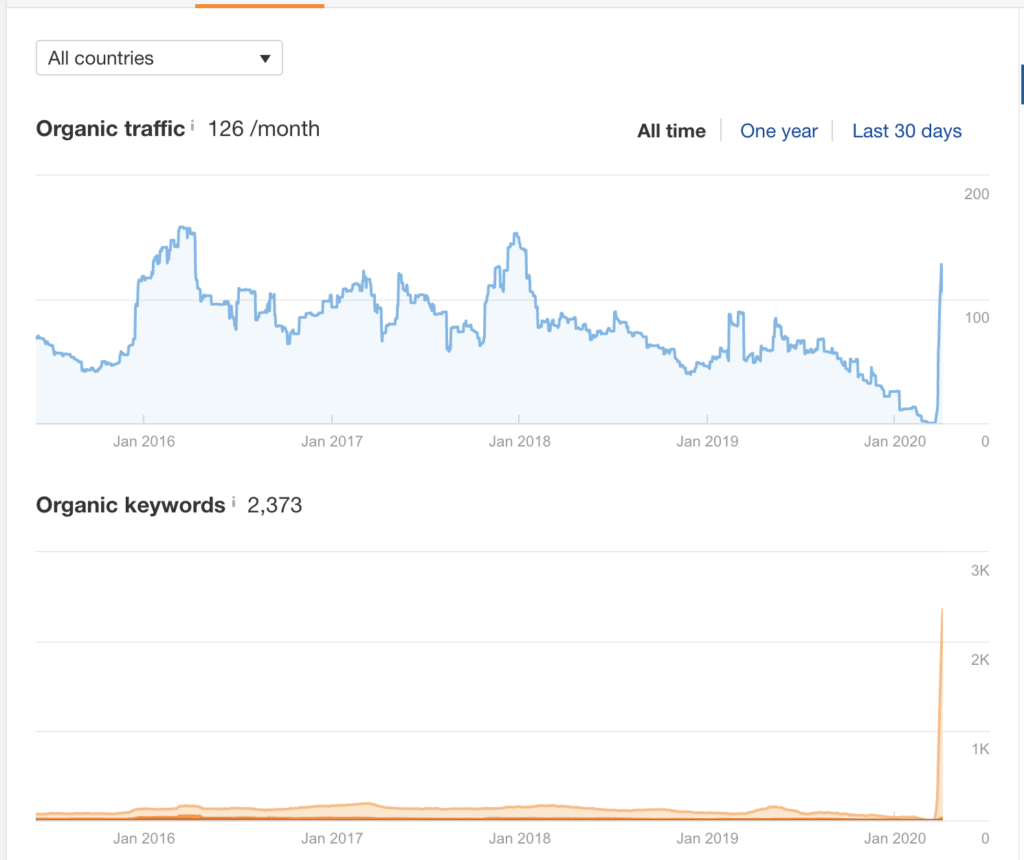1024x860 pixels.
Task: Click the Organic traffic heading
Action: click(x=110, y=129)
